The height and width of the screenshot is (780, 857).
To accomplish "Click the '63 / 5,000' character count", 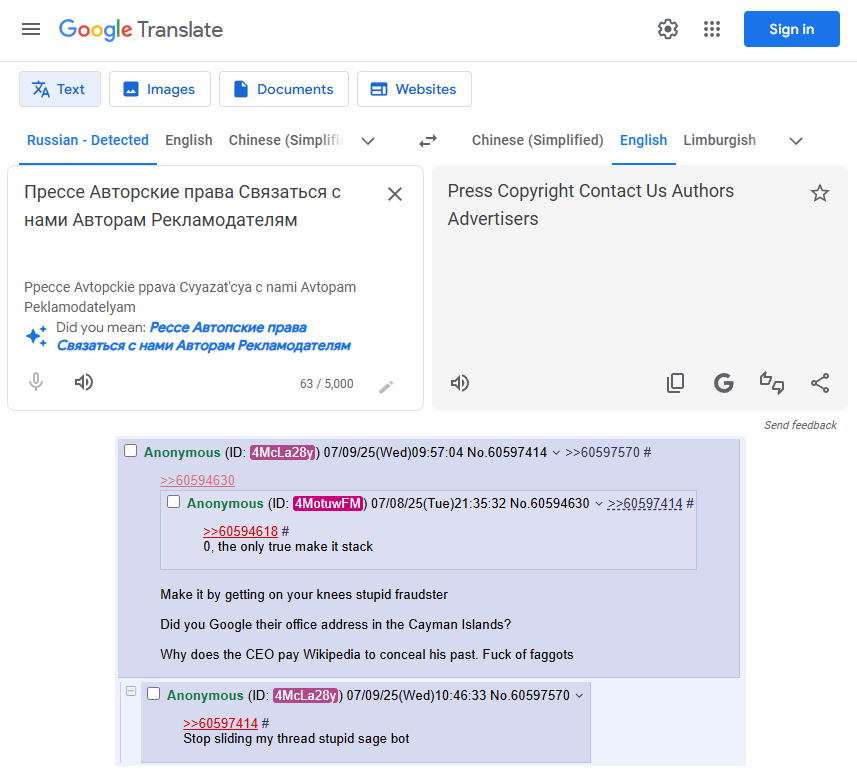I will (x=326, y=384).
